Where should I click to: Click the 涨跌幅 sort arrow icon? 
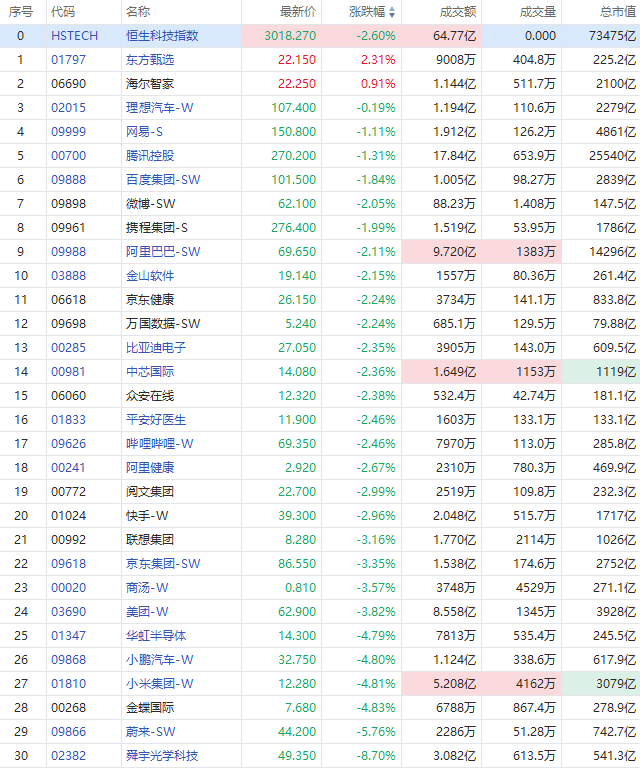click(x=392, y=12)
